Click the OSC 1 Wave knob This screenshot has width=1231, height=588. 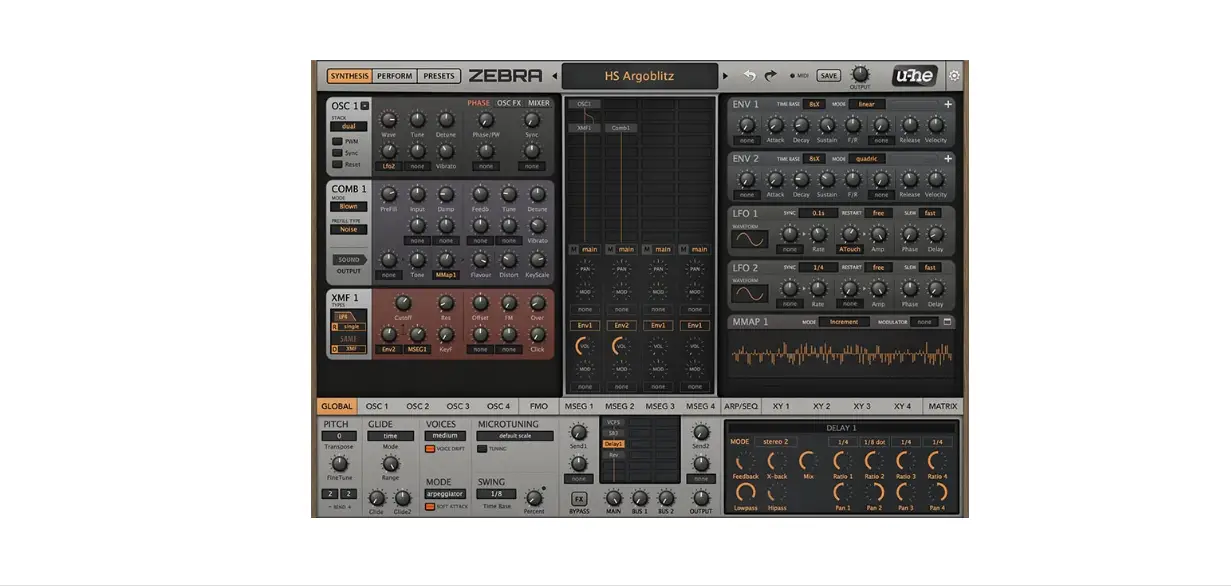point(388,121)
